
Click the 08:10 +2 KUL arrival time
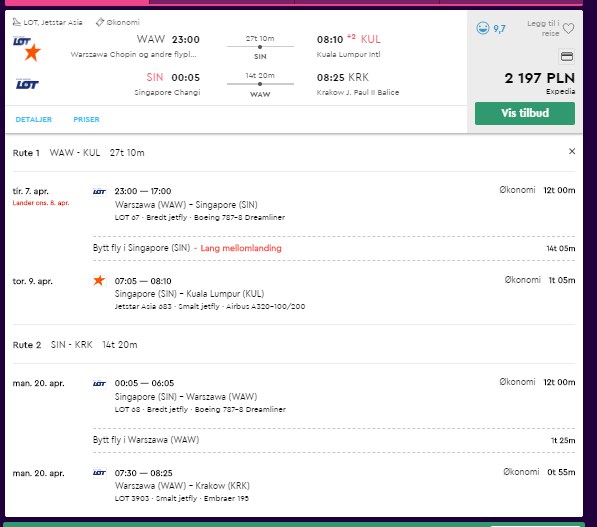348,39
